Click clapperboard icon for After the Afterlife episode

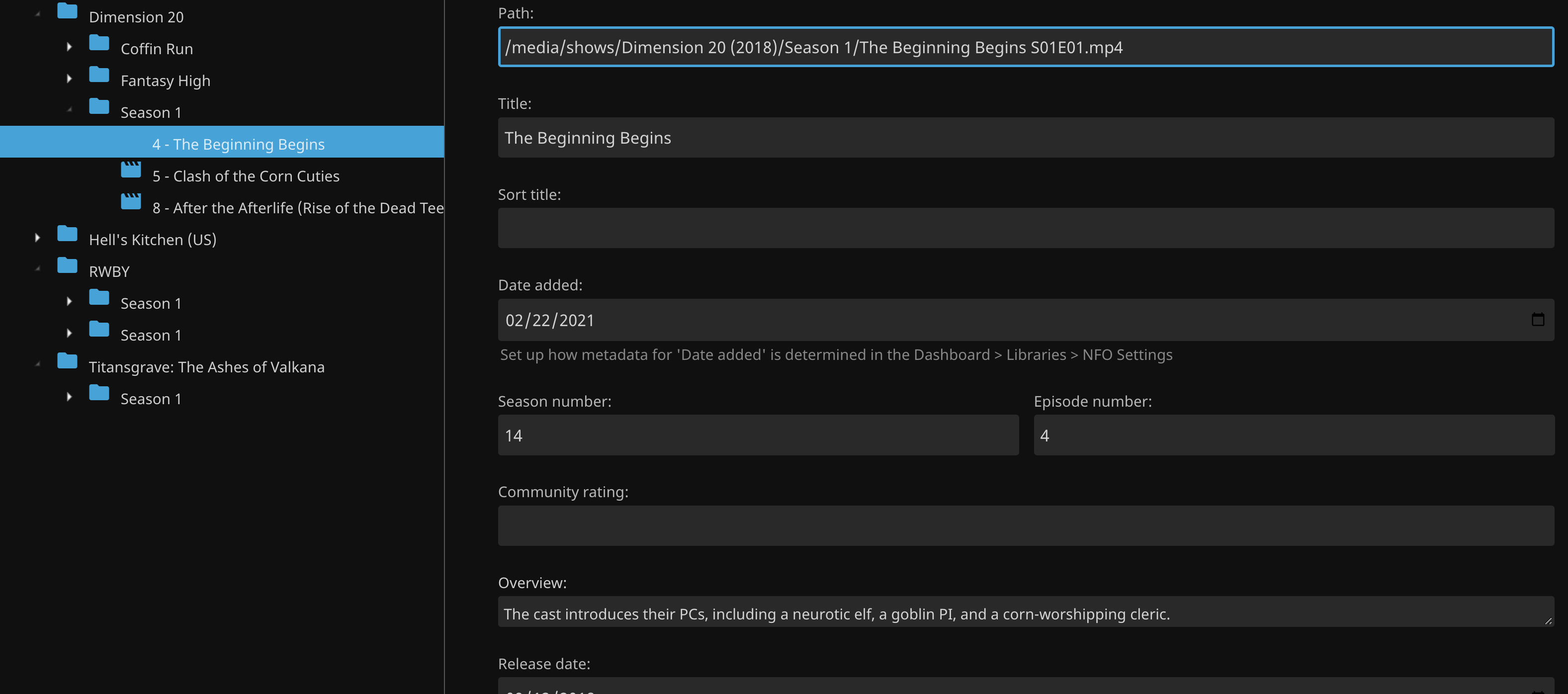click(131, 202)
